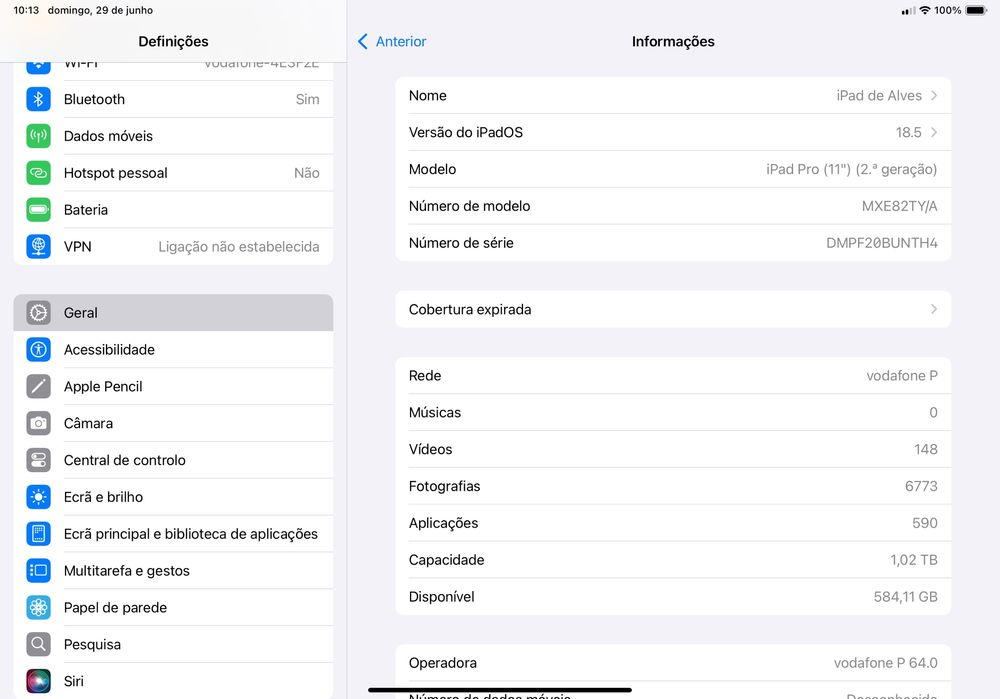Tap the Vídeos count 148
Viewport: 1000px width, 699px height.
coord(925,450)
